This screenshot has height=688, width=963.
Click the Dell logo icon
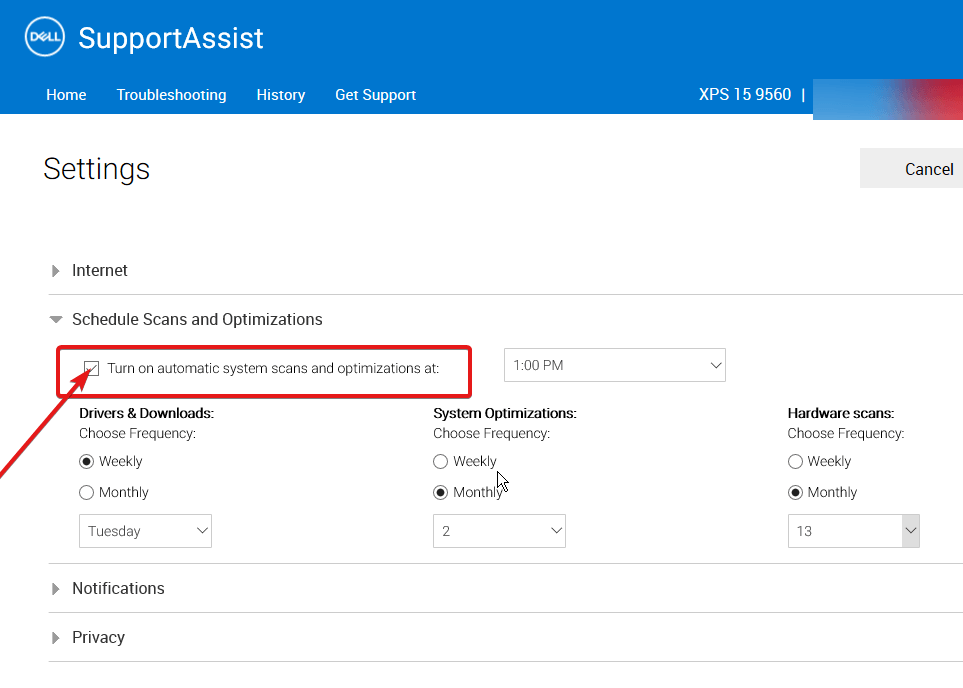click(43, 38)
